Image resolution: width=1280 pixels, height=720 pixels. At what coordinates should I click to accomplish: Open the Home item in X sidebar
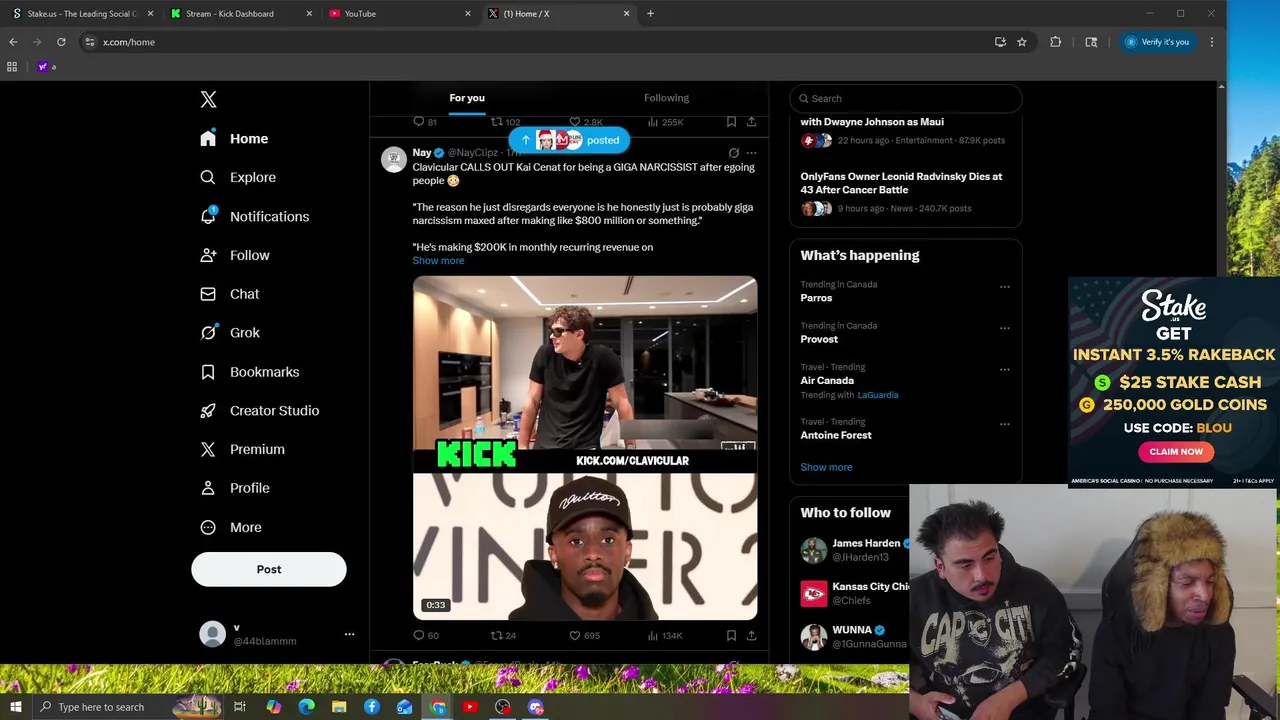point(234,139)
